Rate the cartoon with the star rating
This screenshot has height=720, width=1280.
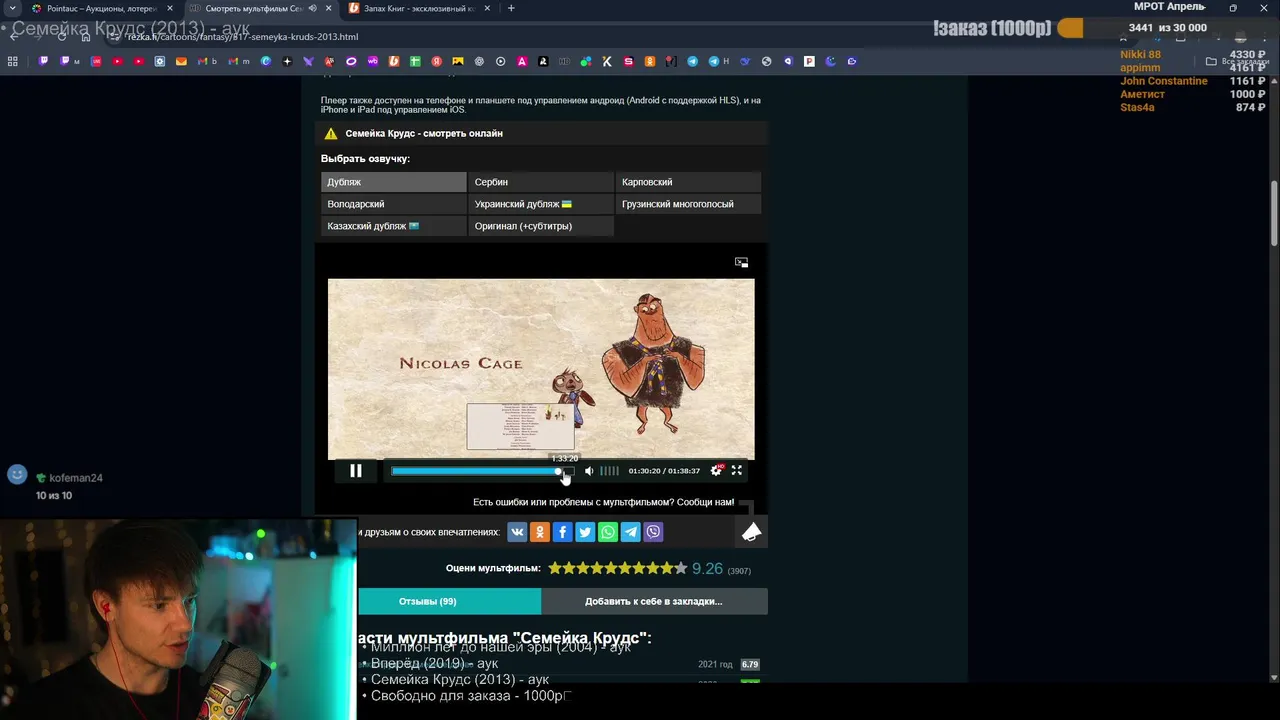coord(618,568)
